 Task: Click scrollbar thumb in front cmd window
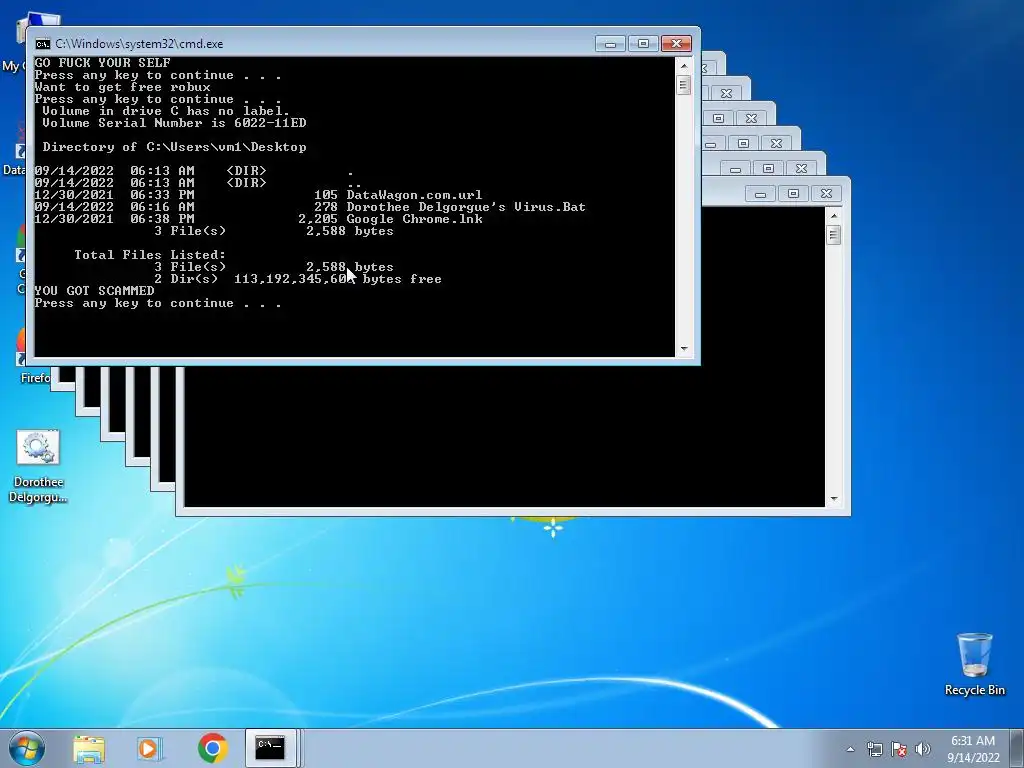click(684, 85)
